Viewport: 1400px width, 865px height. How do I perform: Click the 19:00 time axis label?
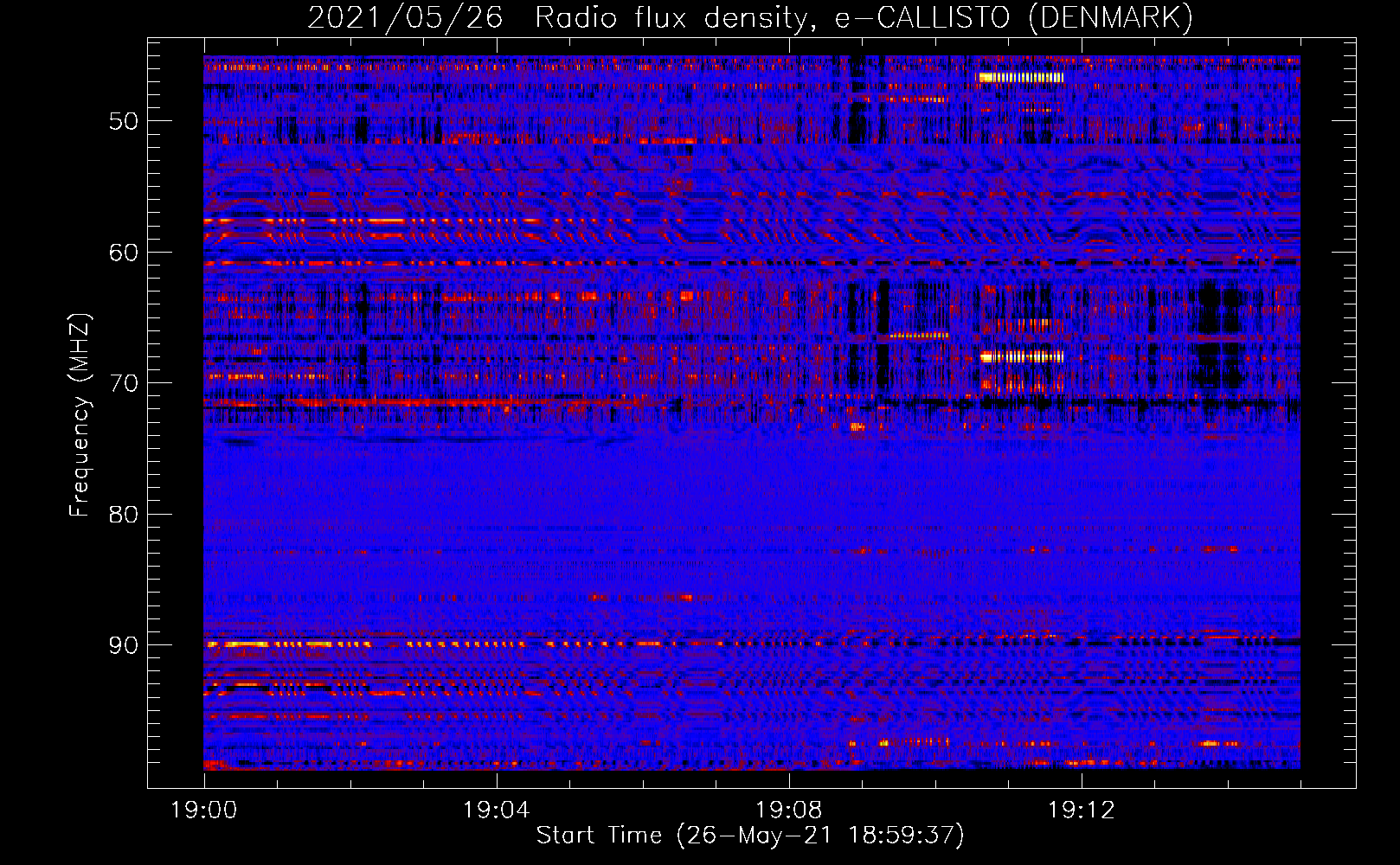point(204,811)
